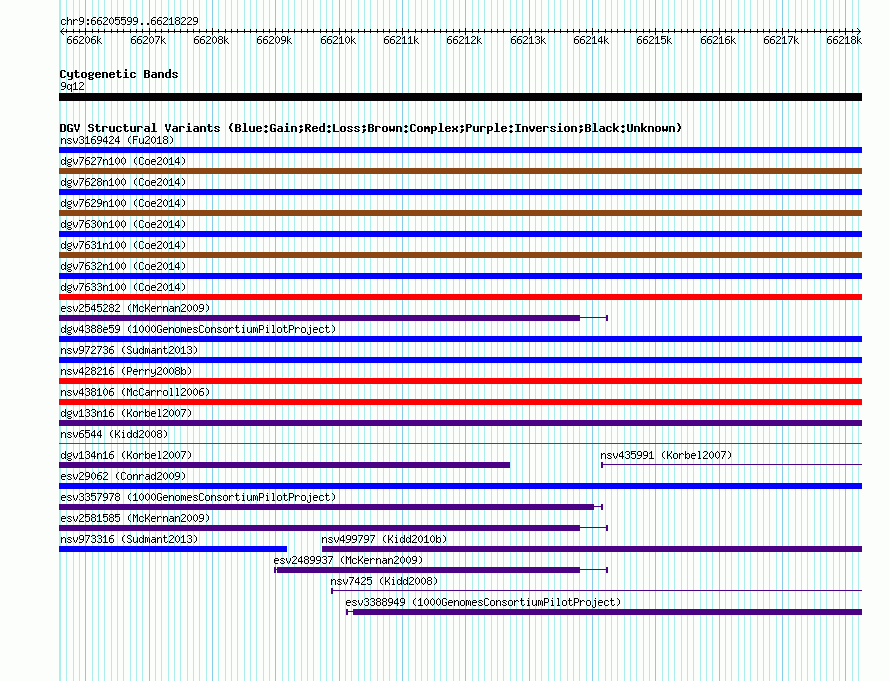Click the 66216k ruler label
The image size is (890, 681).
coord(718,40)
